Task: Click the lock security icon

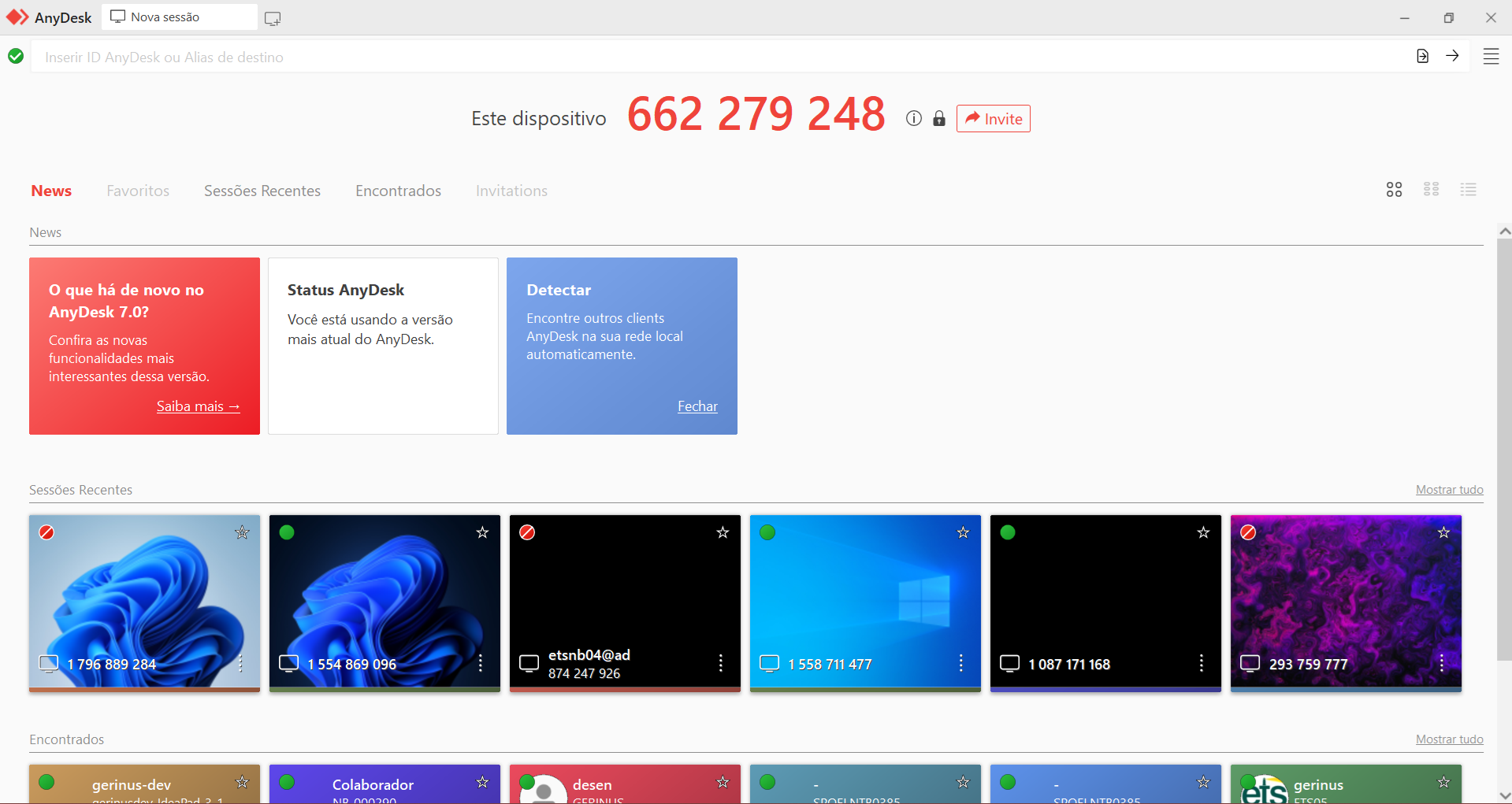Action: (x=939, y=118)
